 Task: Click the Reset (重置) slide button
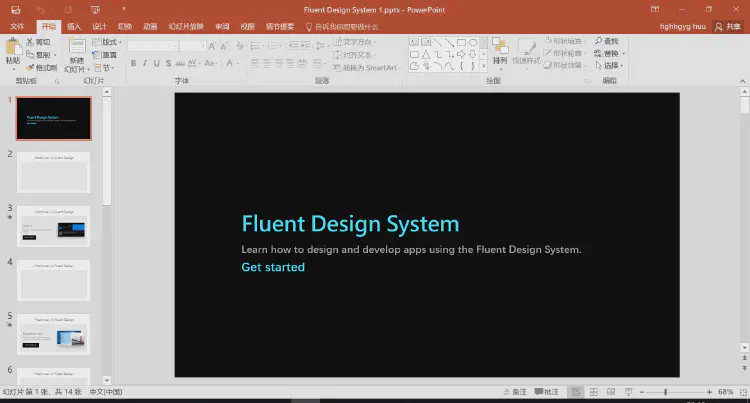pyautogui.click(x=109, y=55)
